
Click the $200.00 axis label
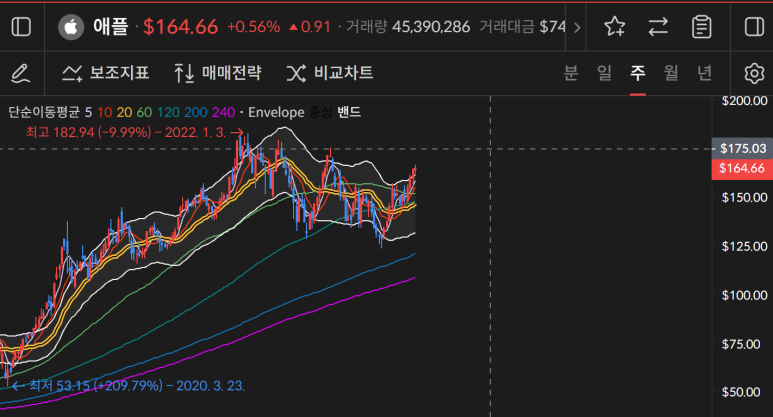click(744, 101)
